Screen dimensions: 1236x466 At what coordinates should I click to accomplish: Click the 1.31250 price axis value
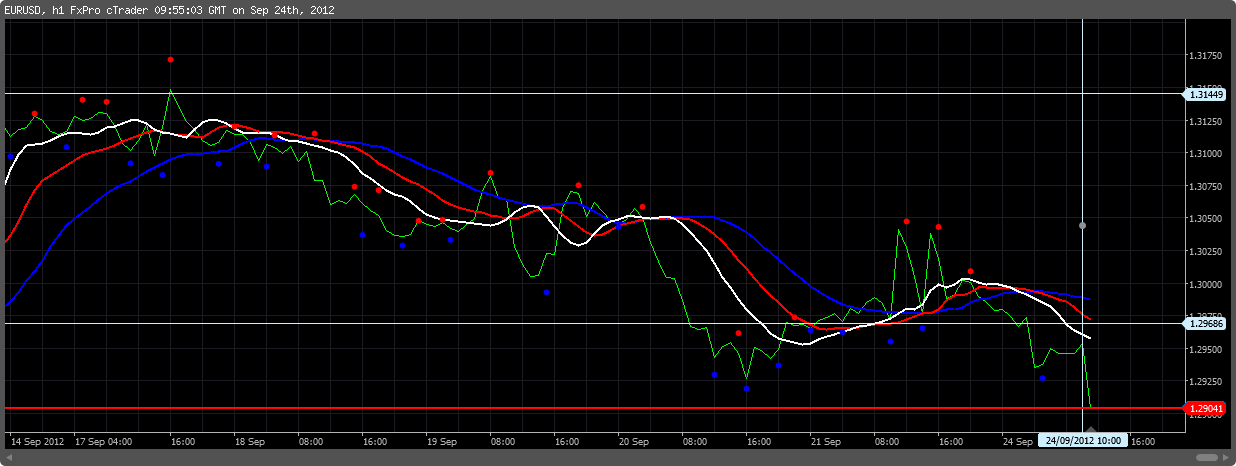tap(1207, 121)
